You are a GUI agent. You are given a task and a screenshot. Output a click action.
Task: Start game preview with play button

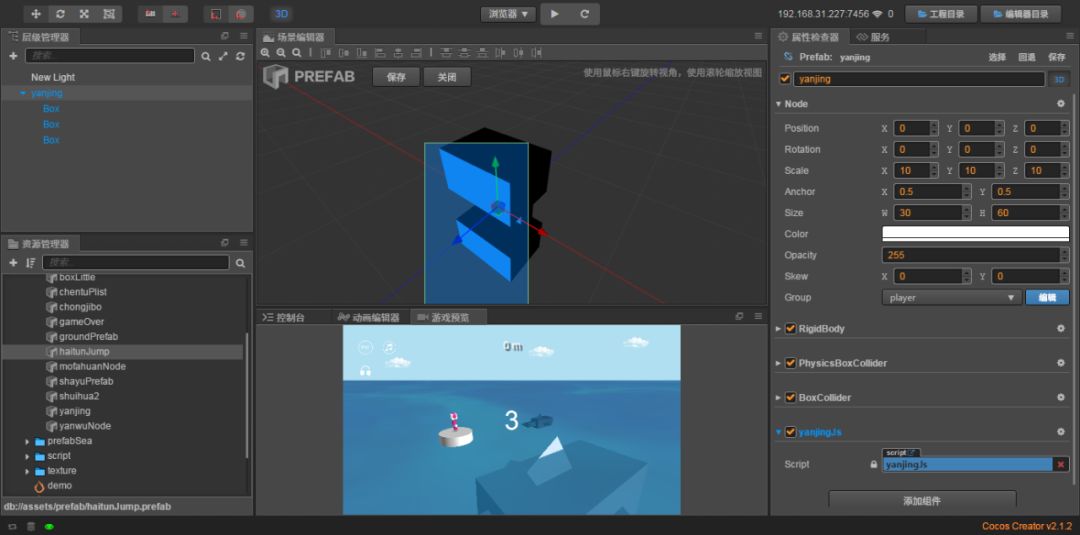(x=555, y=14)
